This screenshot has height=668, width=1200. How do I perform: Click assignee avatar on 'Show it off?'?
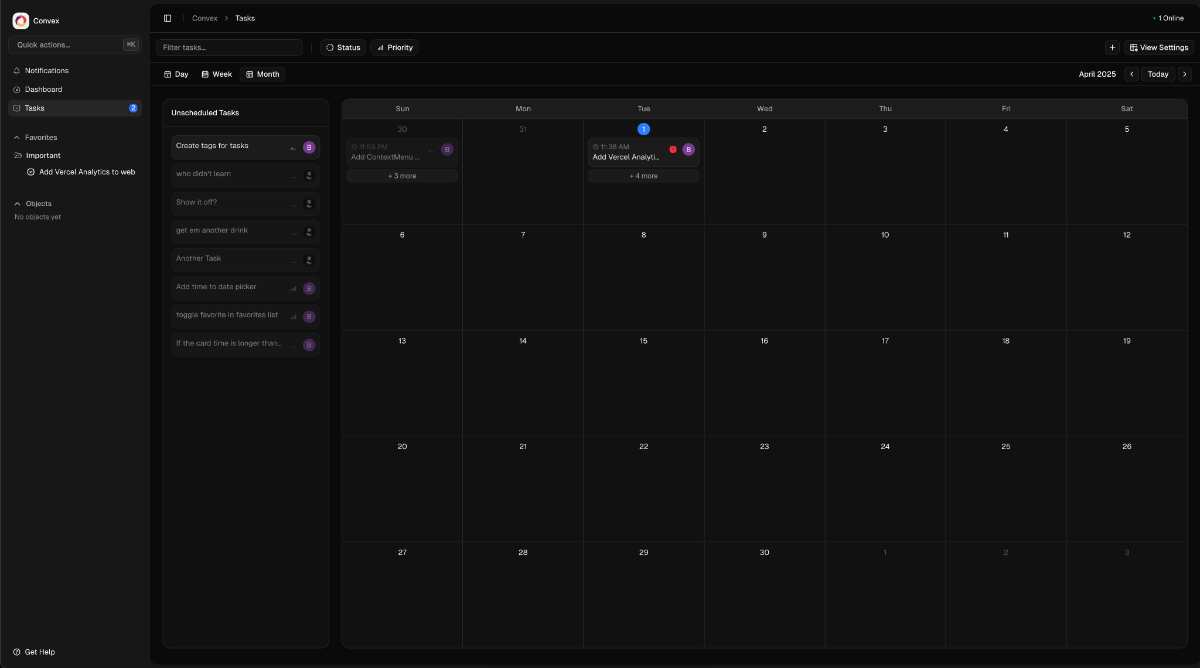click(x=309, y=203)
